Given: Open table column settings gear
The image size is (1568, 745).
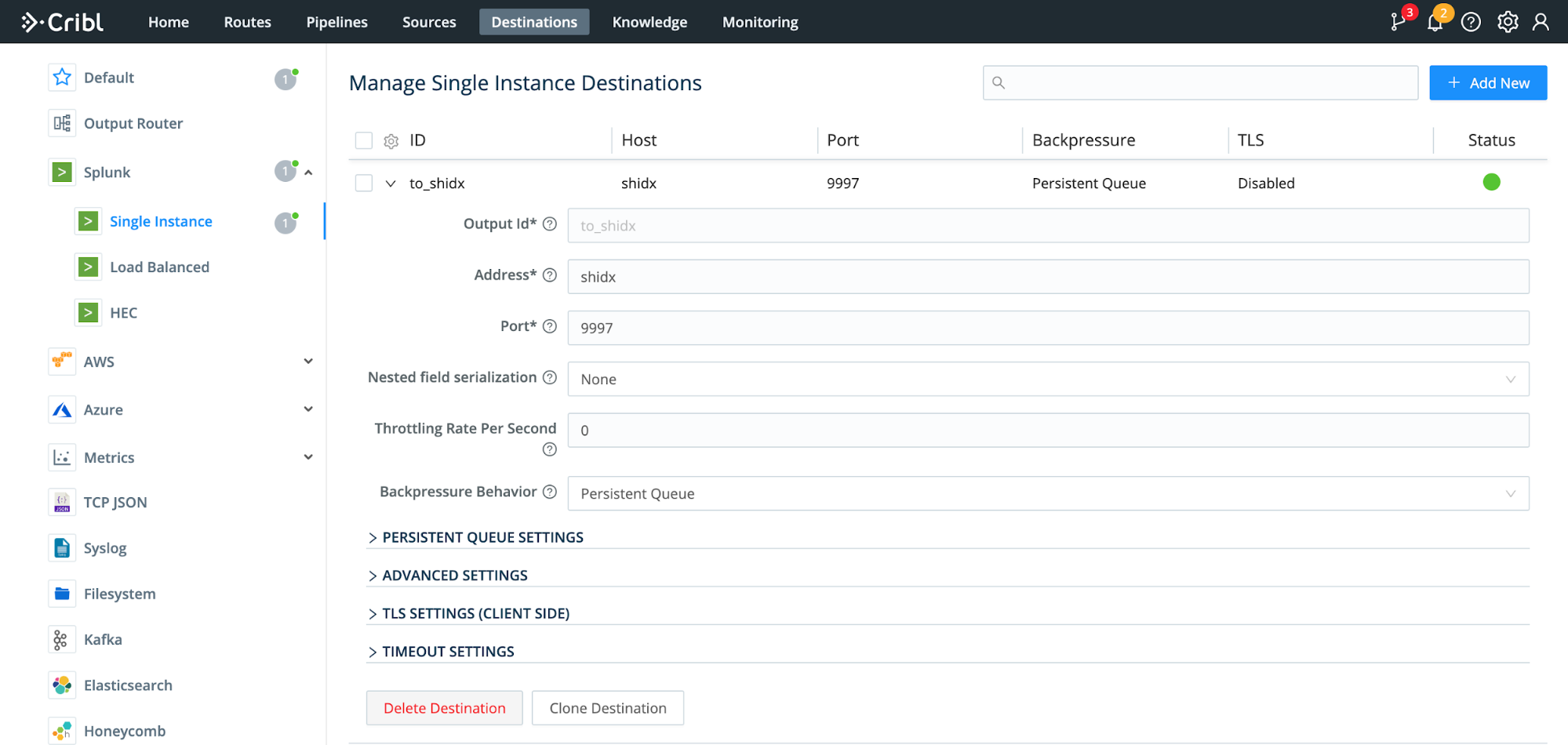Looking at the screenshot, I should pos(391,141).
